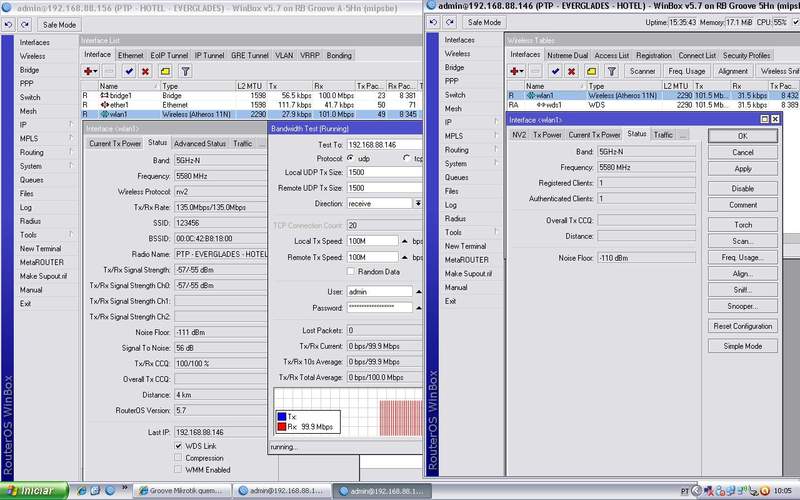The width and height of the screenshot is (800, 500).
Task: Switch to VLAN tab
Action: (284, 55)
